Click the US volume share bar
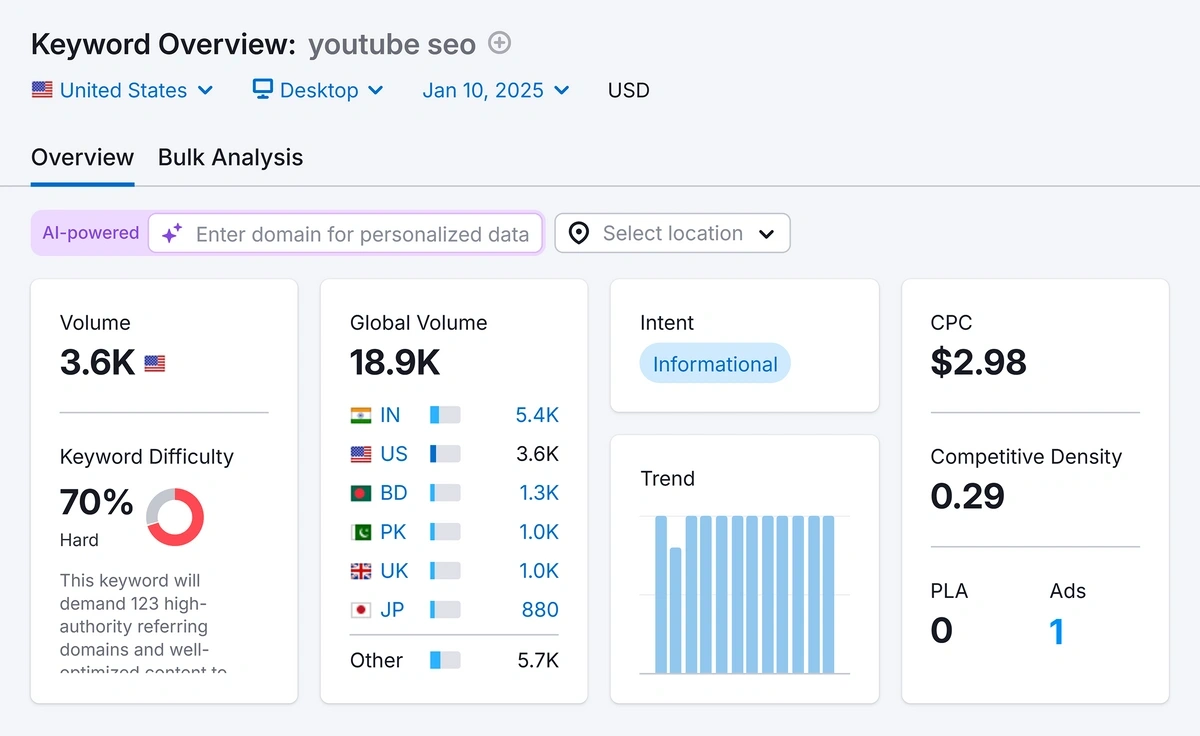The image size is (1200, 736). tap(445, 454)
